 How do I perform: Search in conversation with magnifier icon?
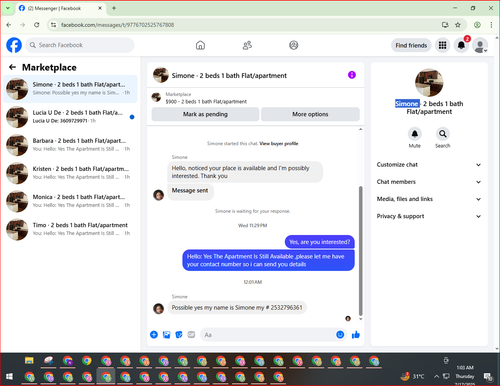pos(443,134)
